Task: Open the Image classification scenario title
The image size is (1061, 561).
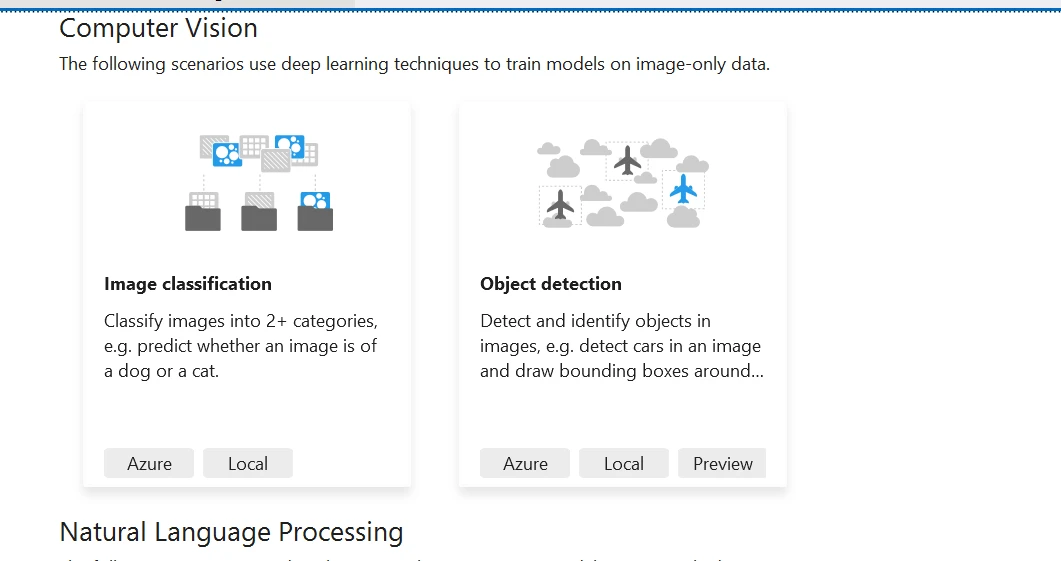Action: [x=188, y=284]
